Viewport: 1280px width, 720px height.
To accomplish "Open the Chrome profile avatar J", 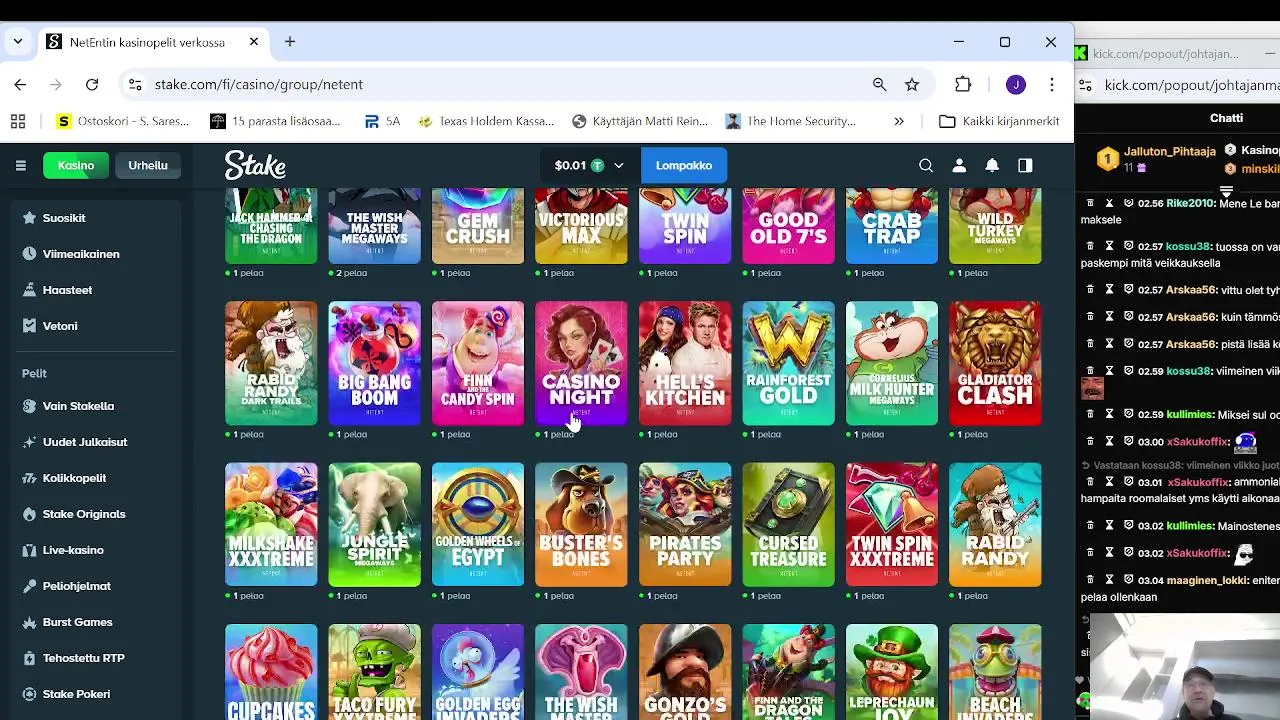I will tap(1016, 85).
